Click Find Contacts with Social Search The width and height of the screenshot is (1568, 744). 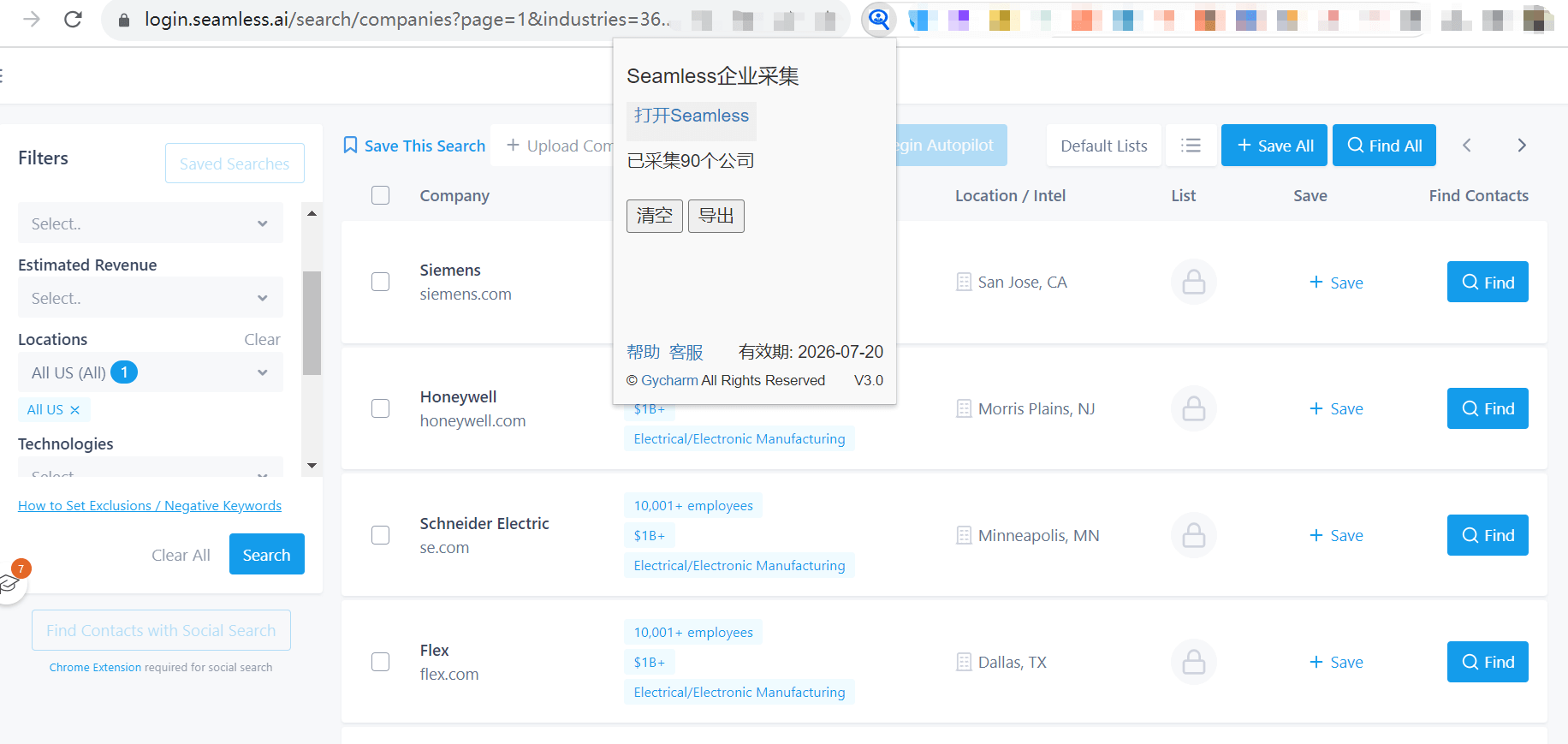point(161,630)
